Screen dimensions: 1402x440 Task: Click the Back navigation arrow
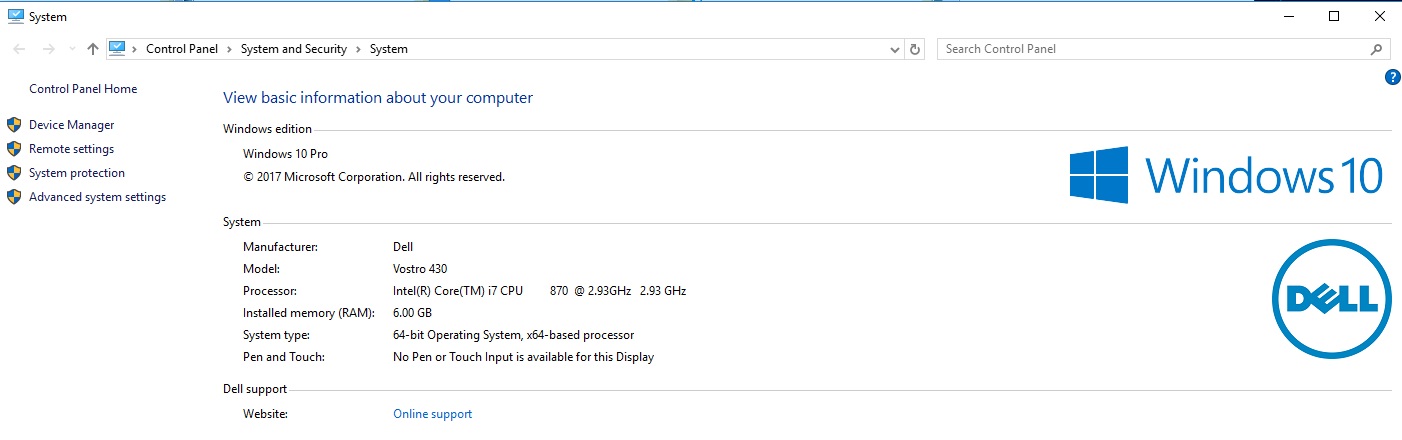pos(19,49)
